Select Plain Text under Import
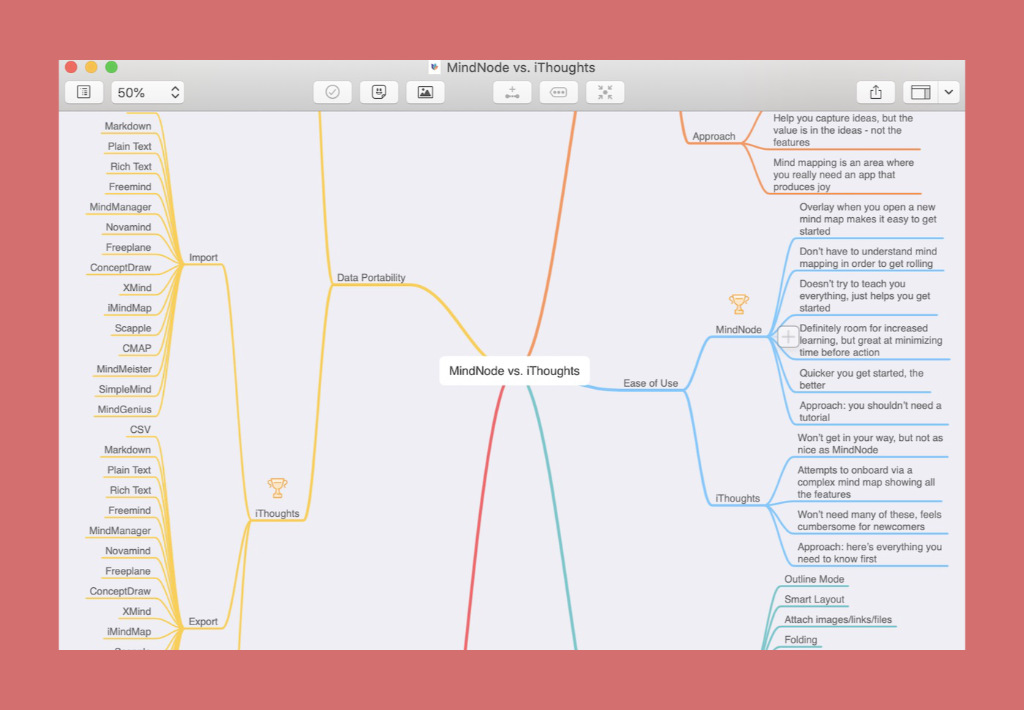The image size is (1024, 710). tap(129, 146)
